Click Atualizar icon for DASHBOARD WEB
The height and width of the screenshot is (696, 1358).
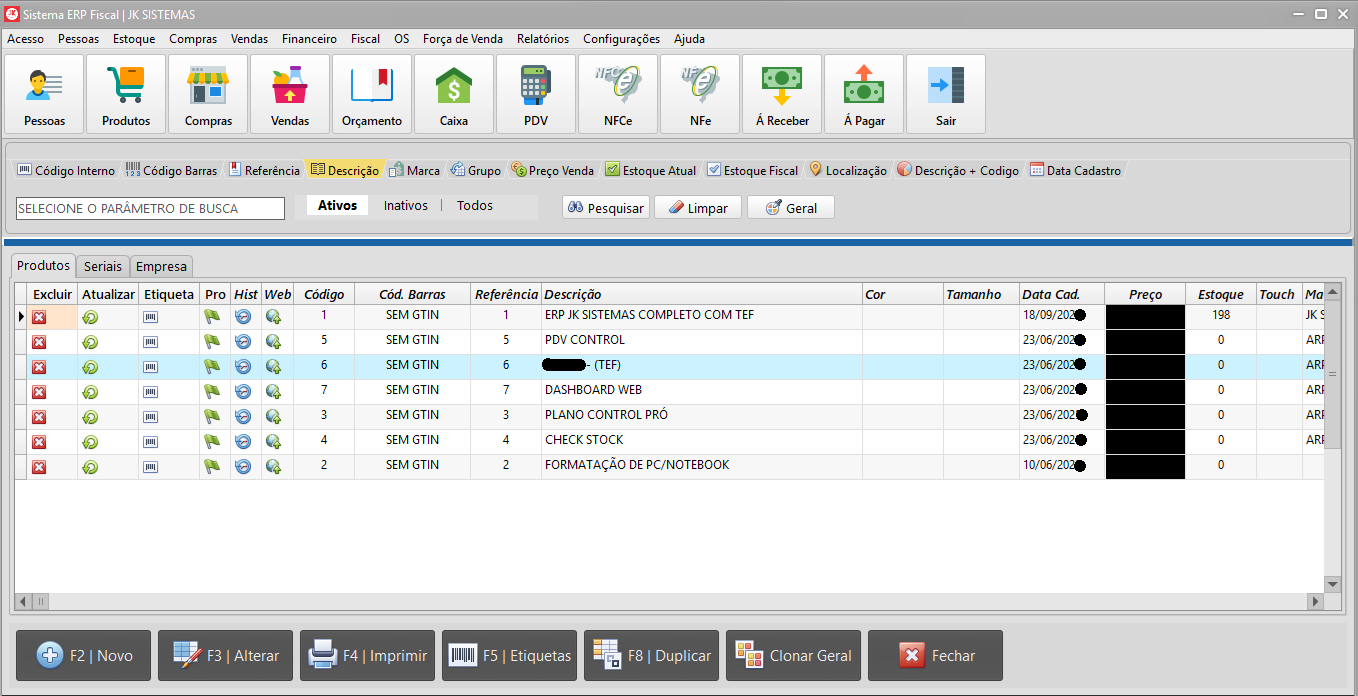click(90, 392)
